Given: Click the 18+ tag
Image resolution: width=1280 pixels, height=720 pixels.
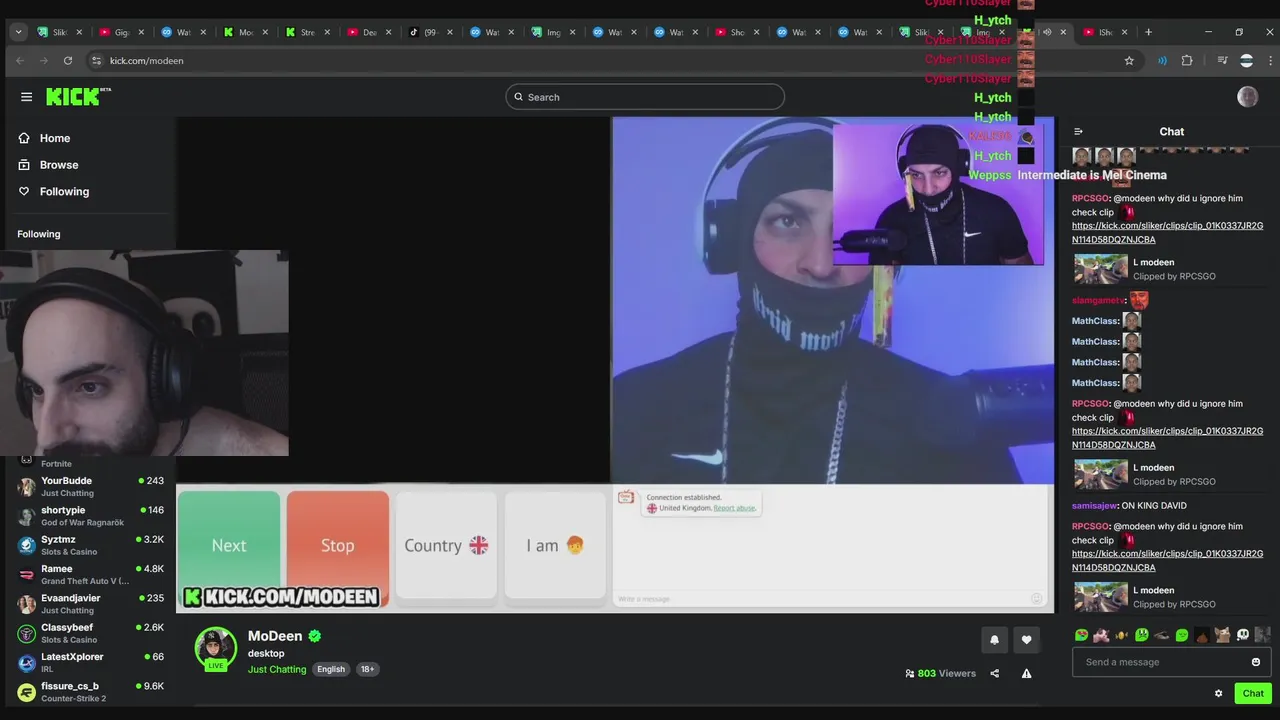Looking at the screenshot, I should point(367,669).
